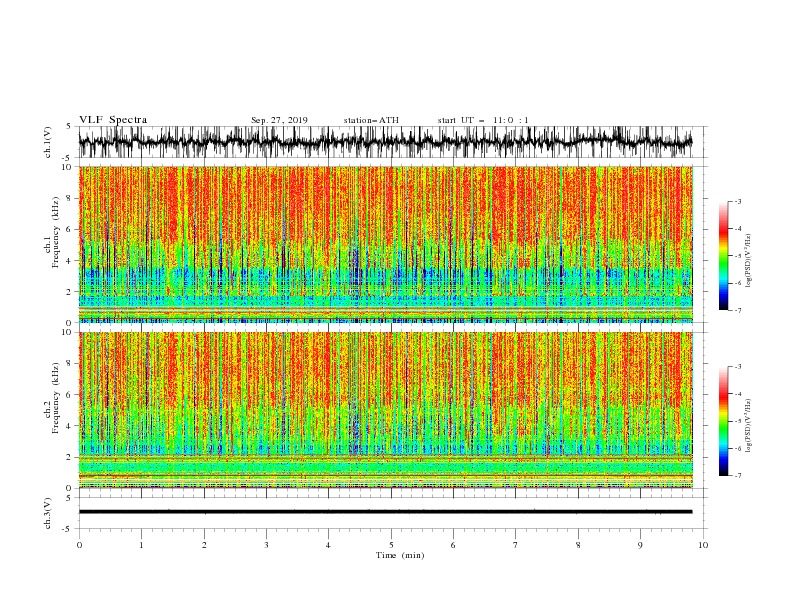Select the ch.2 "Frequency (kHz)" axis label

(55, 398)
